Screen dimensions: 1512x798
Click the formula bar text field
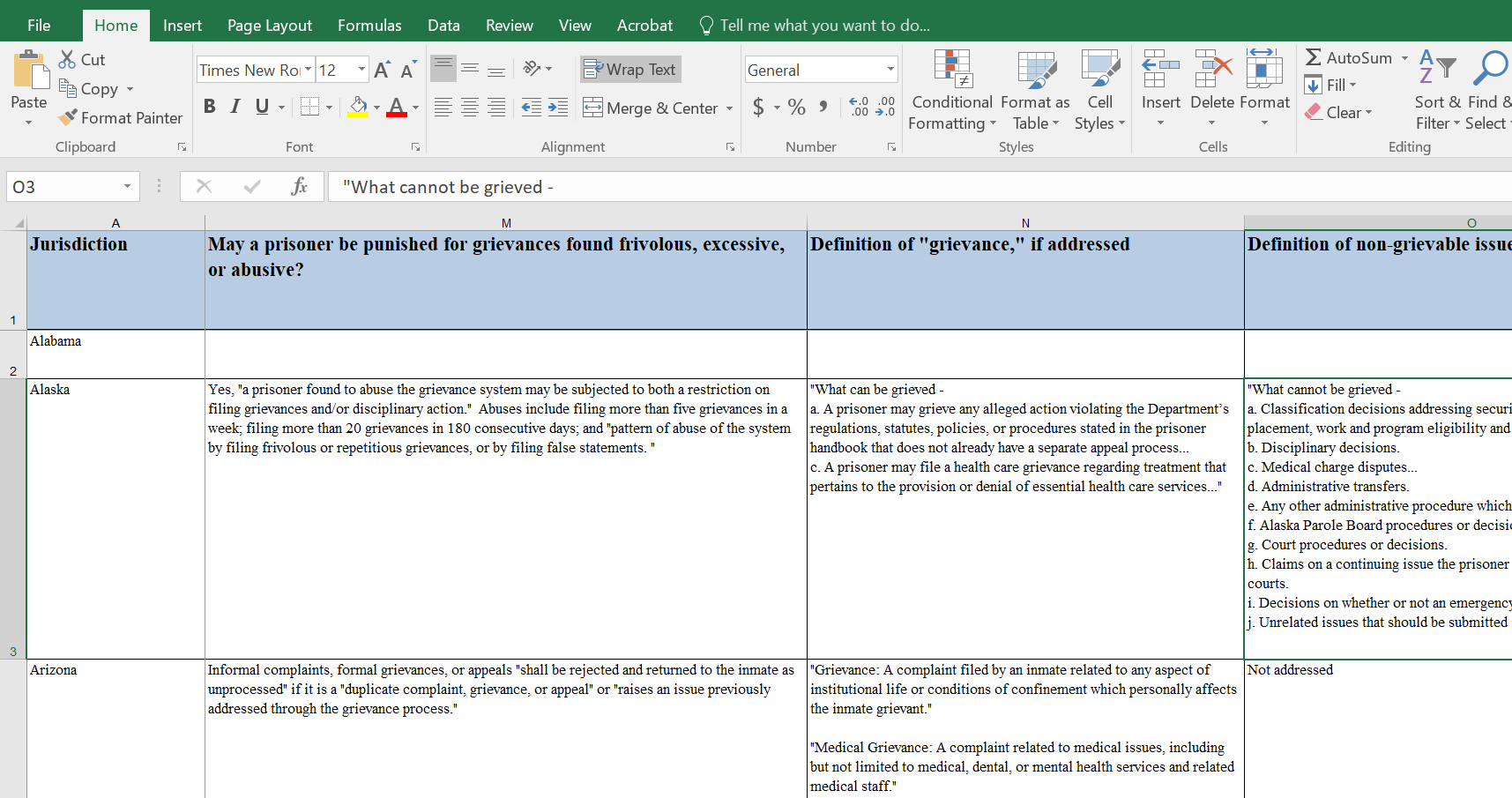tap(921, 186)
